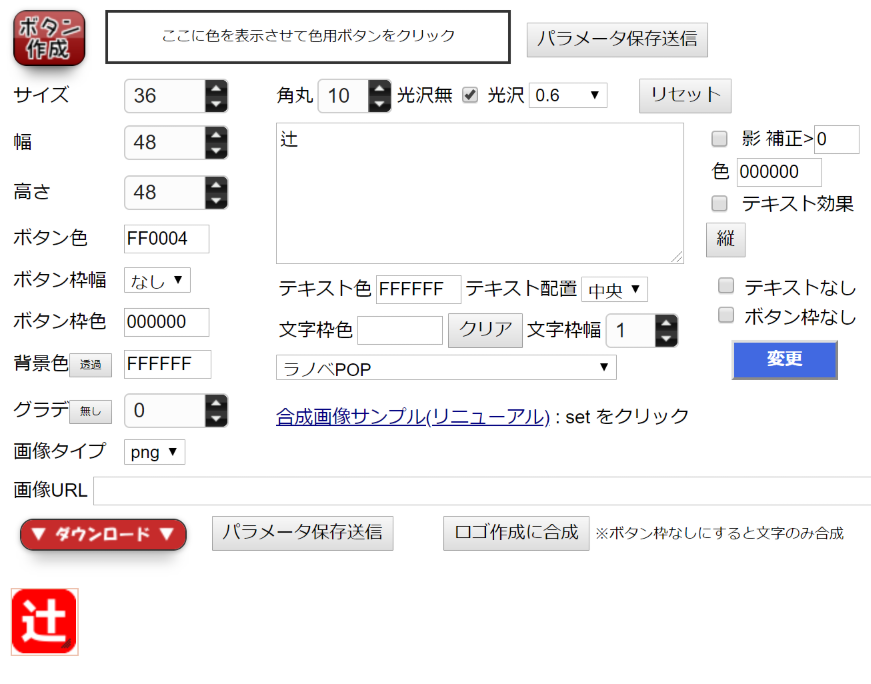Toggle the 光沢無 checkbox
Image resolution: width=871 pixels, height=684 pixels.
click(x=470, y=95)
